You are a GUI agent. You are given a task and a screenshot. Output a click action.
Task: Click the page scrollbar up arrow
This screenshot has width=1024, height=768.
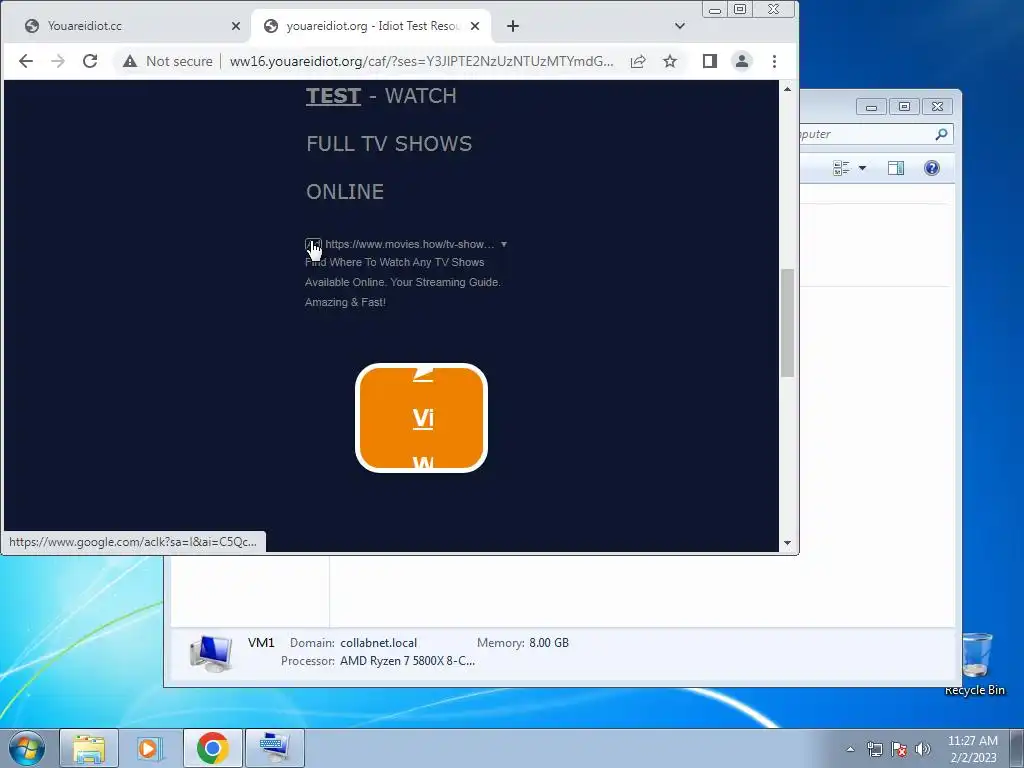pyautogui.click(x=787, y=88)
